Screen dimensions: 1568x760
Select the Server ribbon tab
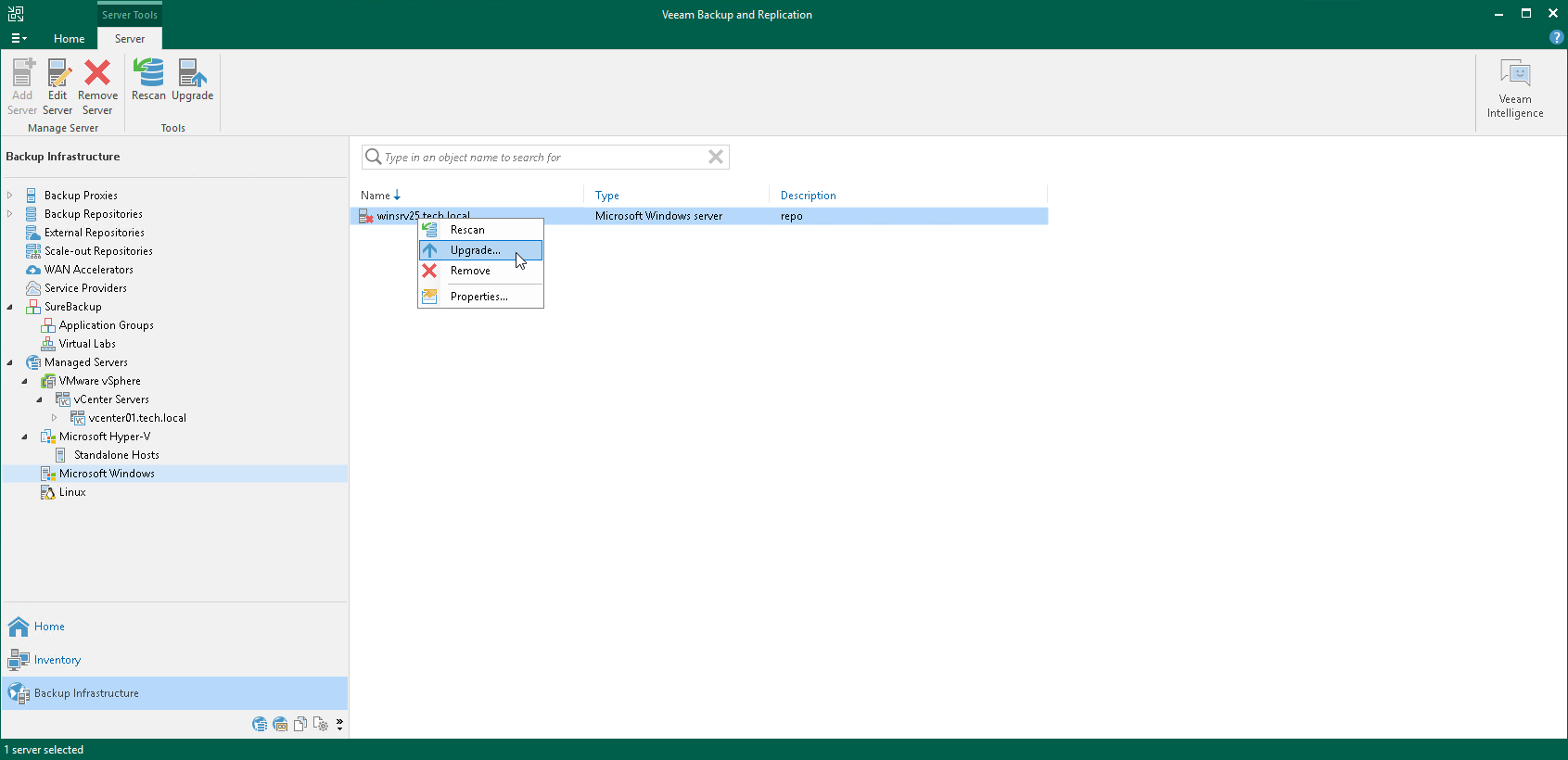(130, 39)
